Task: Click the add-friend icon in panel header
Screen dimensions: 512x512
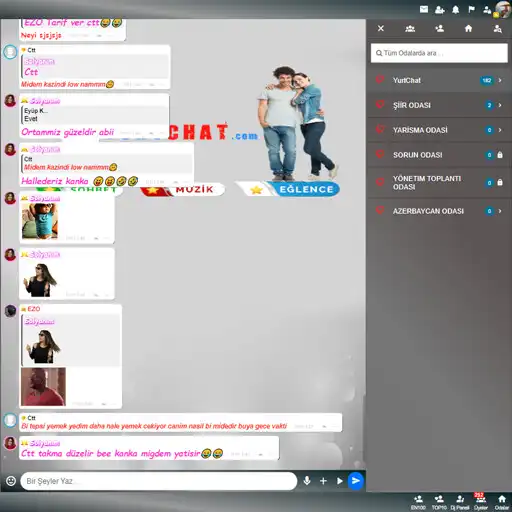Action: click(439, 29)
